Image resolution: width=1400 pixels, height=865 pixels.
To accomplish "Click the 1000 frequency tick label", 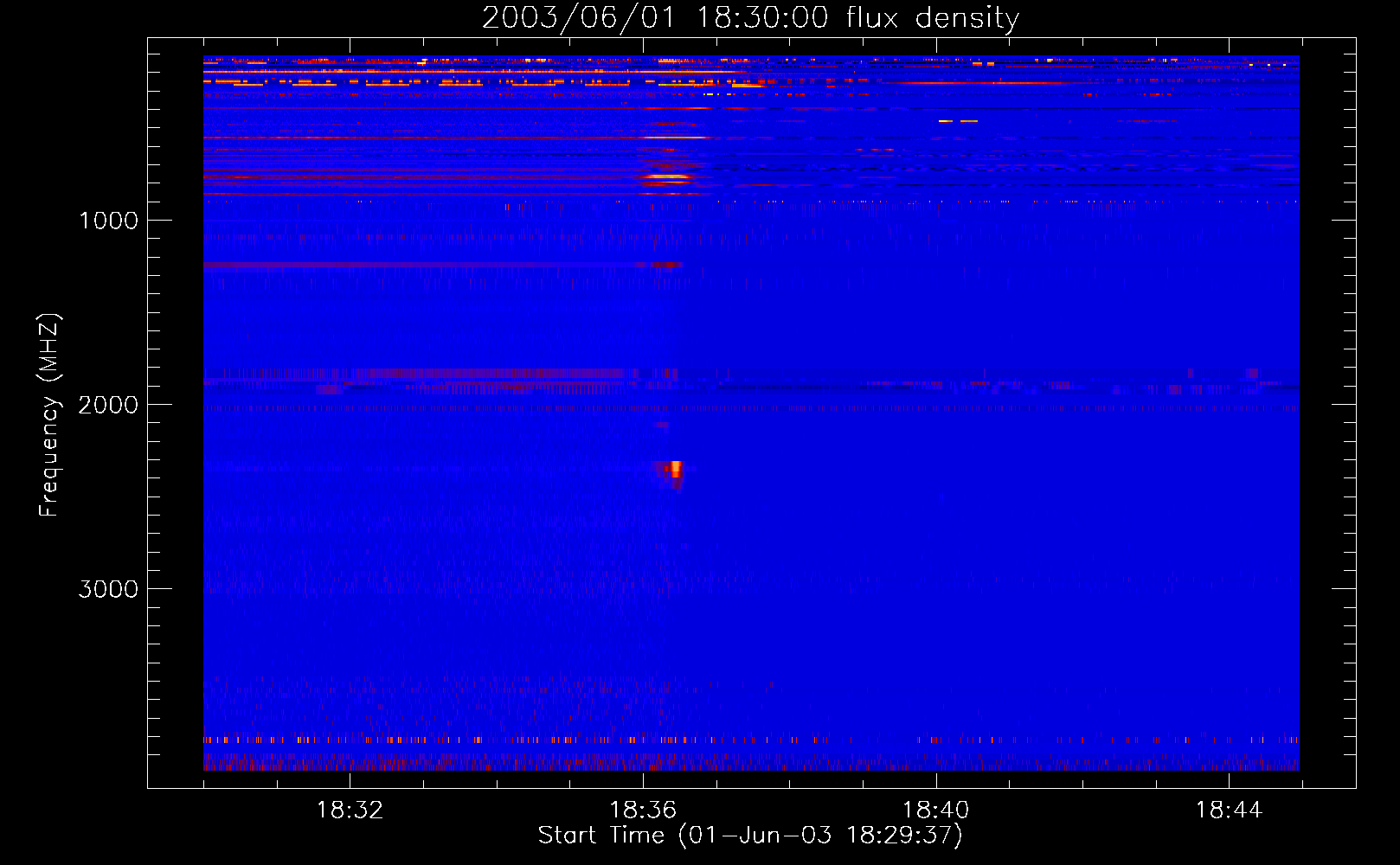I will point(108,221).
